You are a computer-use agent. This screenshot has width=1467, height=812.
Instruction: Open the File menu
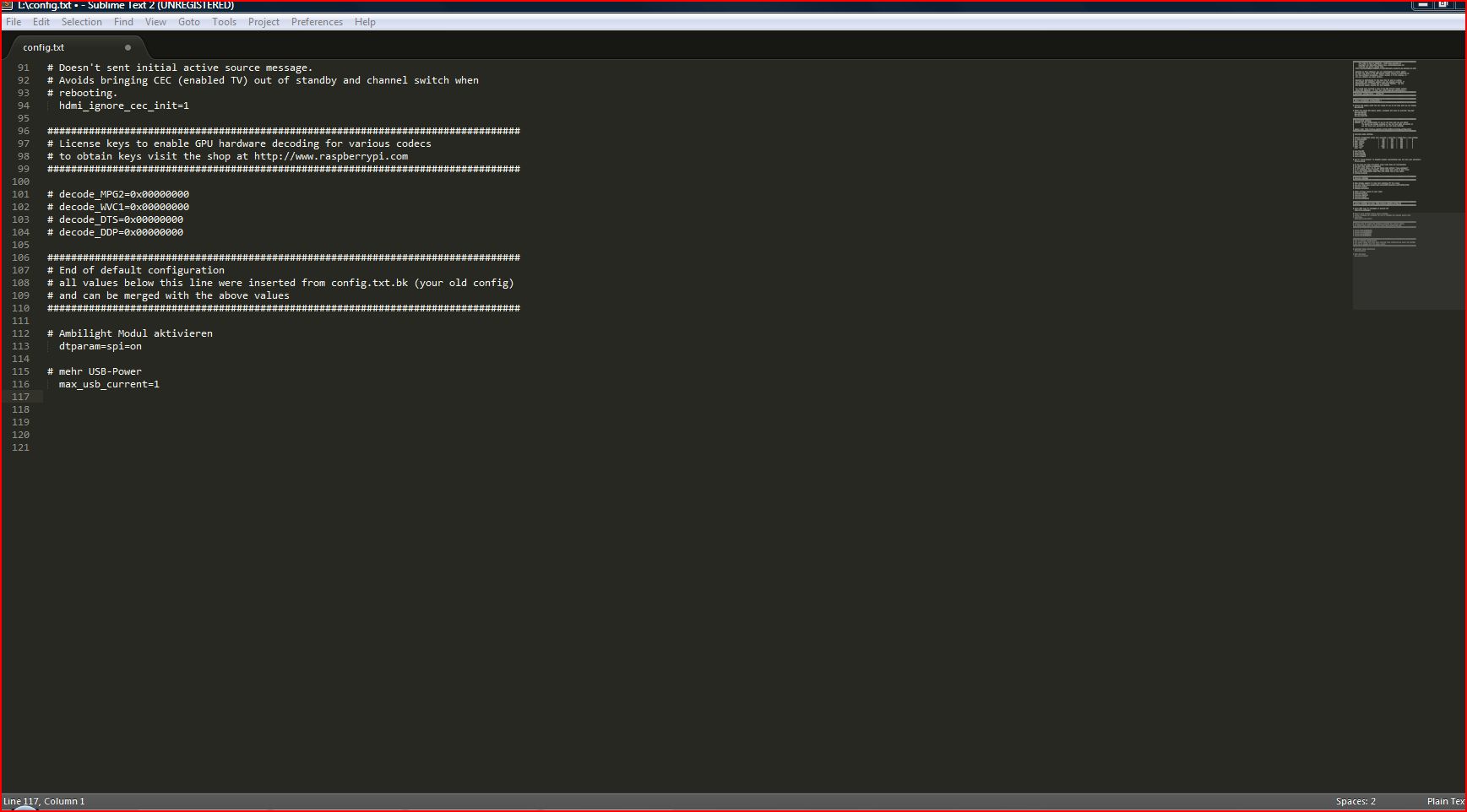click(14, 22)
